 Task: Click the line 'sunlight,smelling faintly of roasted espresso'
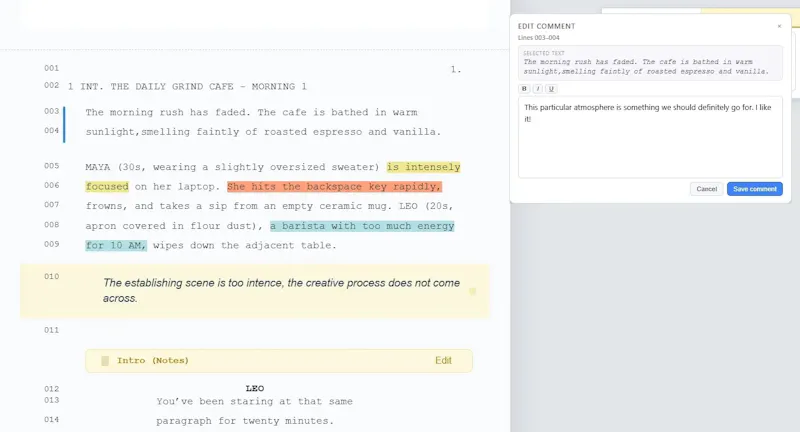point(263,132)
